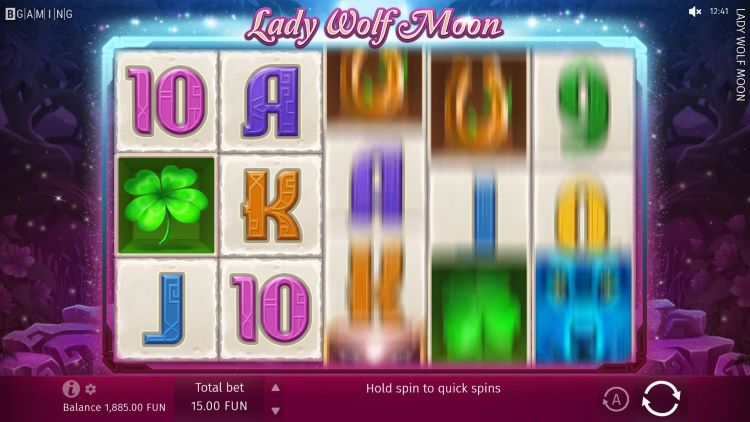
Task: Click the green four-leaf clover symbol
Action: [166, 205]
